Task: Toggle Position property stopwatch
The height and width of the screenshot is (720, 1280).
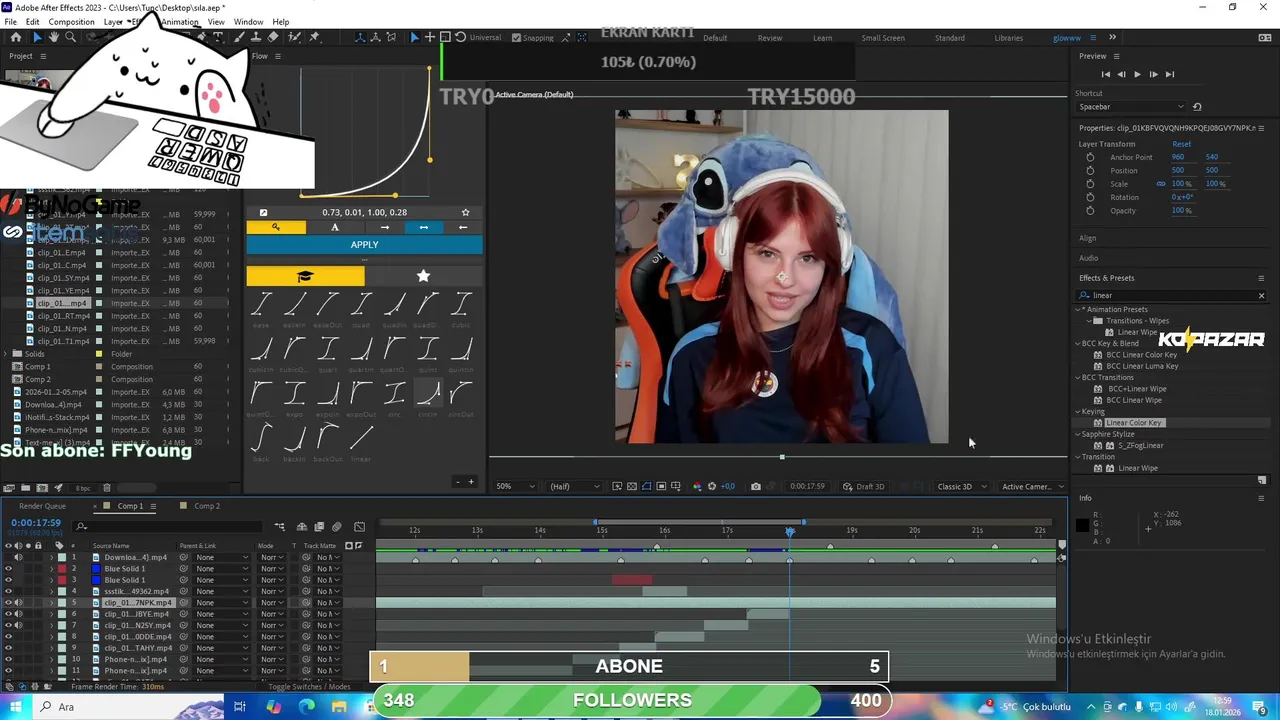Action: (1090, 171)
